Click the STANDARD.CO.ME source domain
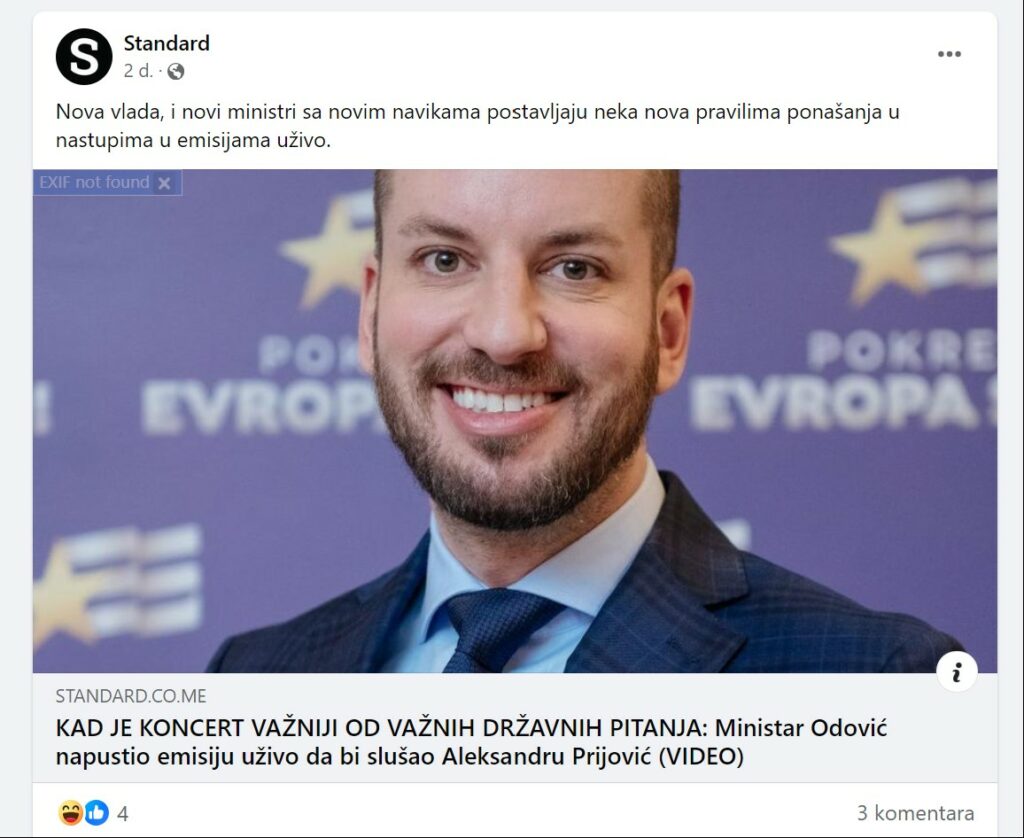This screenshot has width=1024, height=838. click(131, 696)
